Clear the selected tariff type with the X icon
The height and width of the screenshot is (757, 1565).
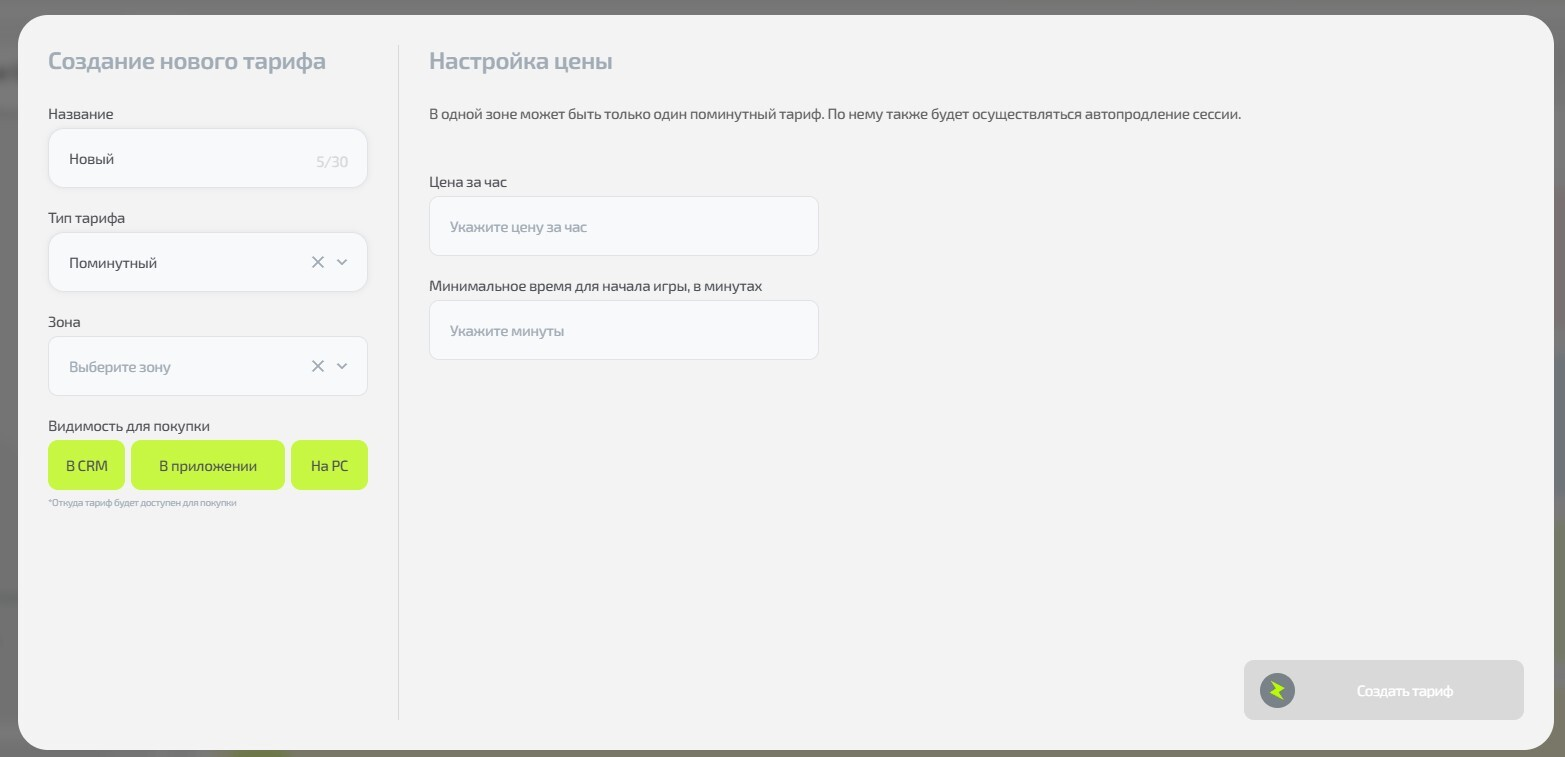click(x=318, y=262)
